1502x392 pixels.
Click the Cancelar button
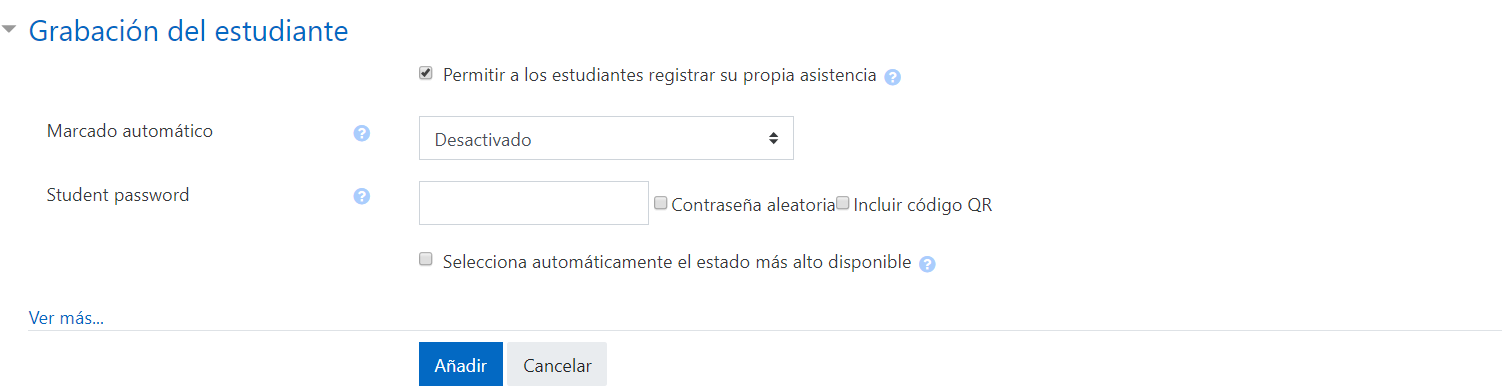pos(557,365)
